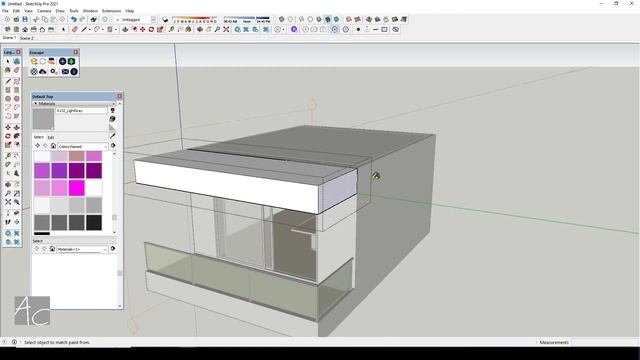Select the Push/Pull tool in left toolbar

coord(17,127)
